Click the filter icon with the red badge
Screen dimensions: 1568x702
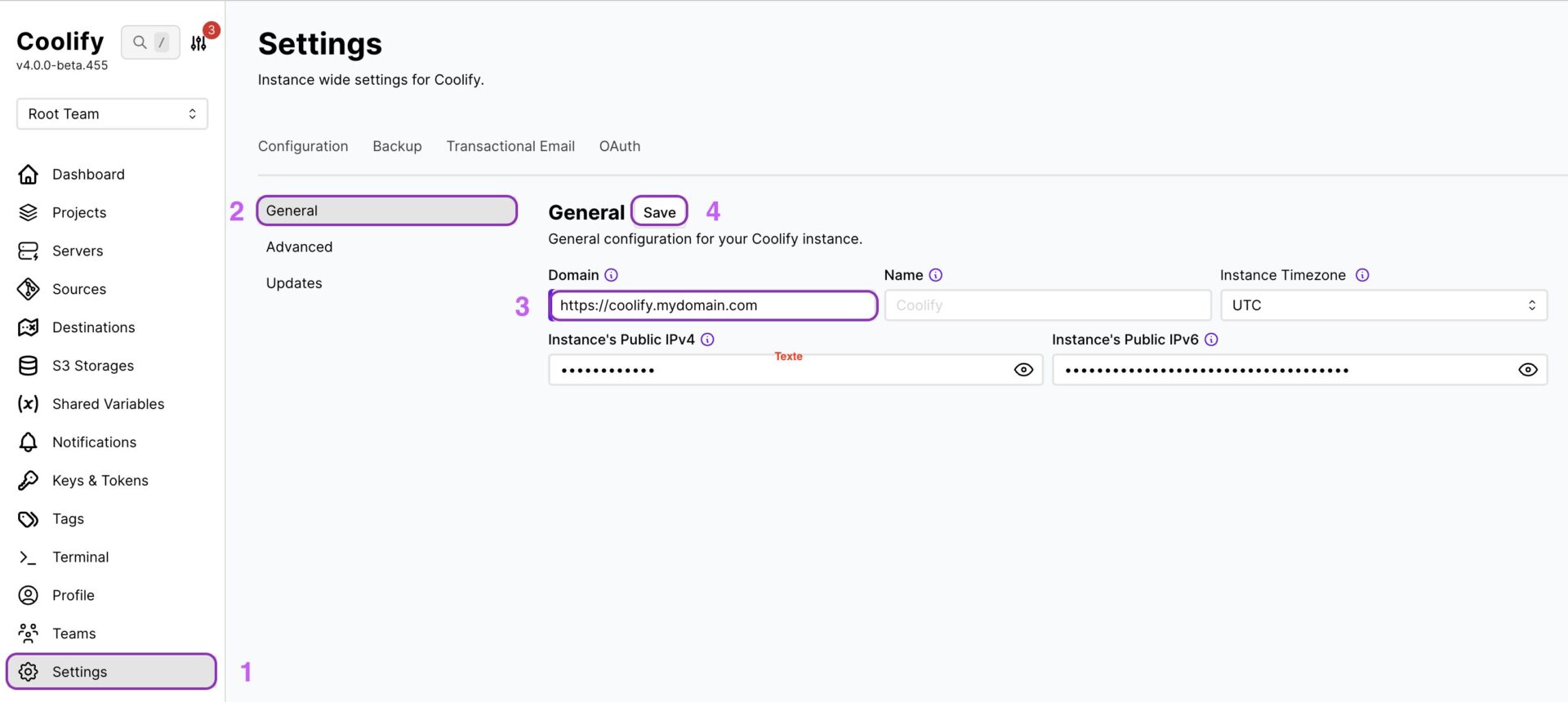coord(198,42)
